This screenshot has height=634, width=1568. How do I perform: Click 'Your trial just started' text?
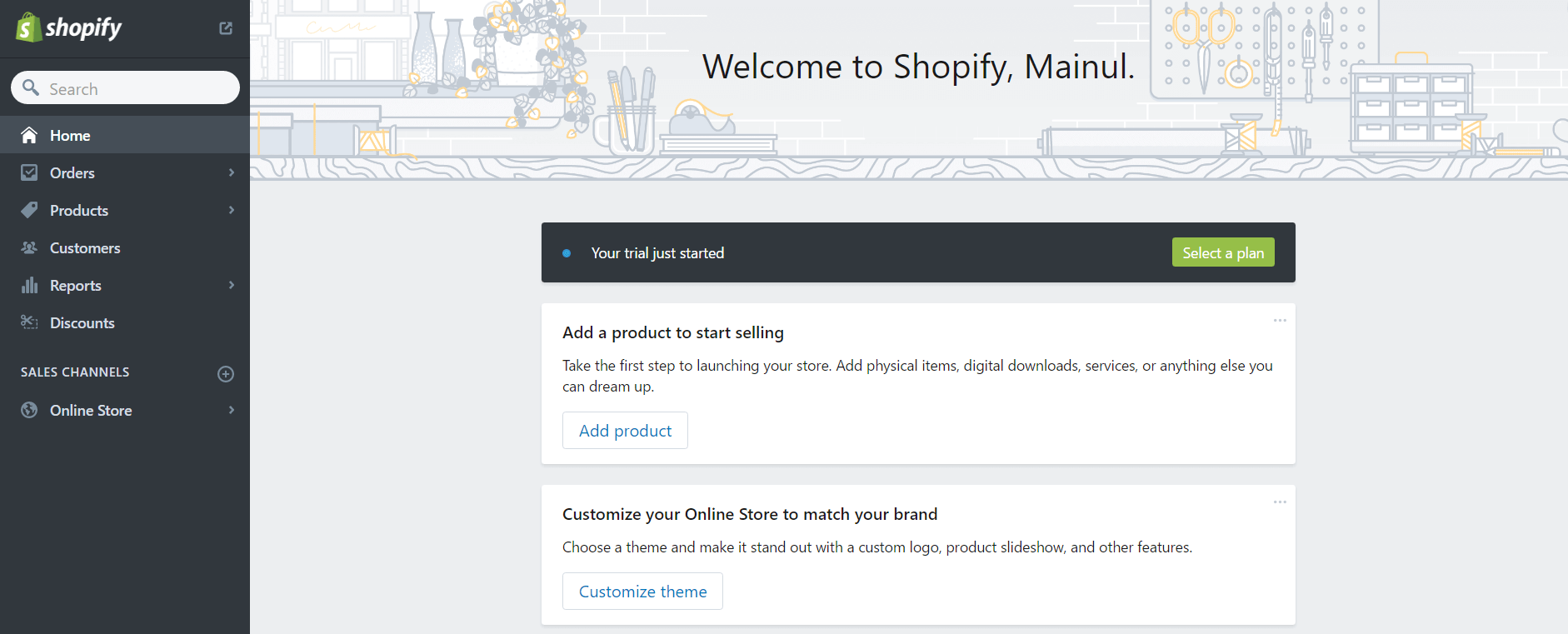tap(657, 252)
